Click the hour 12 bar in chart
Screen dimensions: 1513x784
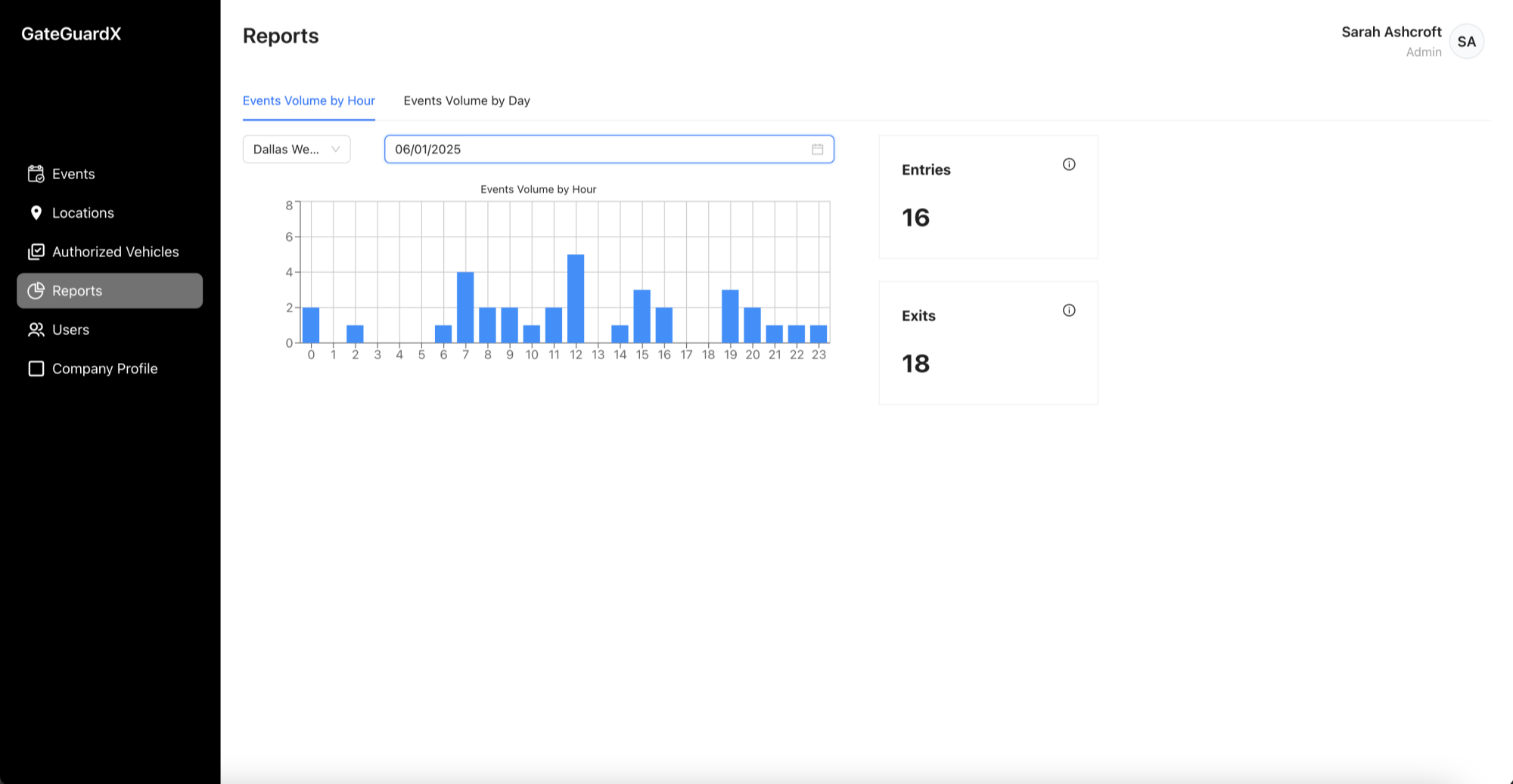point(576,299)
